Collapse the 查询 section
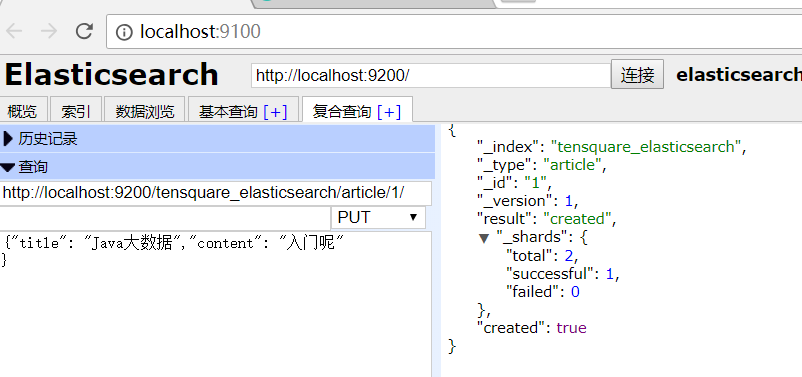802x377 pixels. [x=217, y=167]
